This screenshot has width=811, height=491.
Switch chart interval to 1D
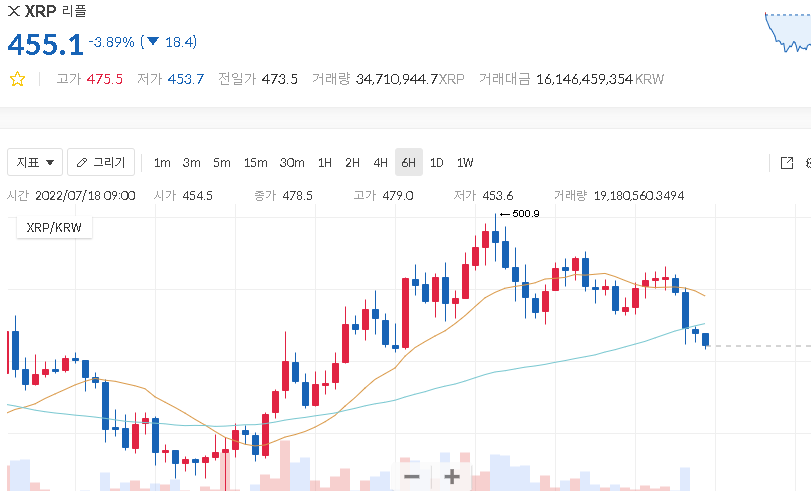(x=437, y=162)
